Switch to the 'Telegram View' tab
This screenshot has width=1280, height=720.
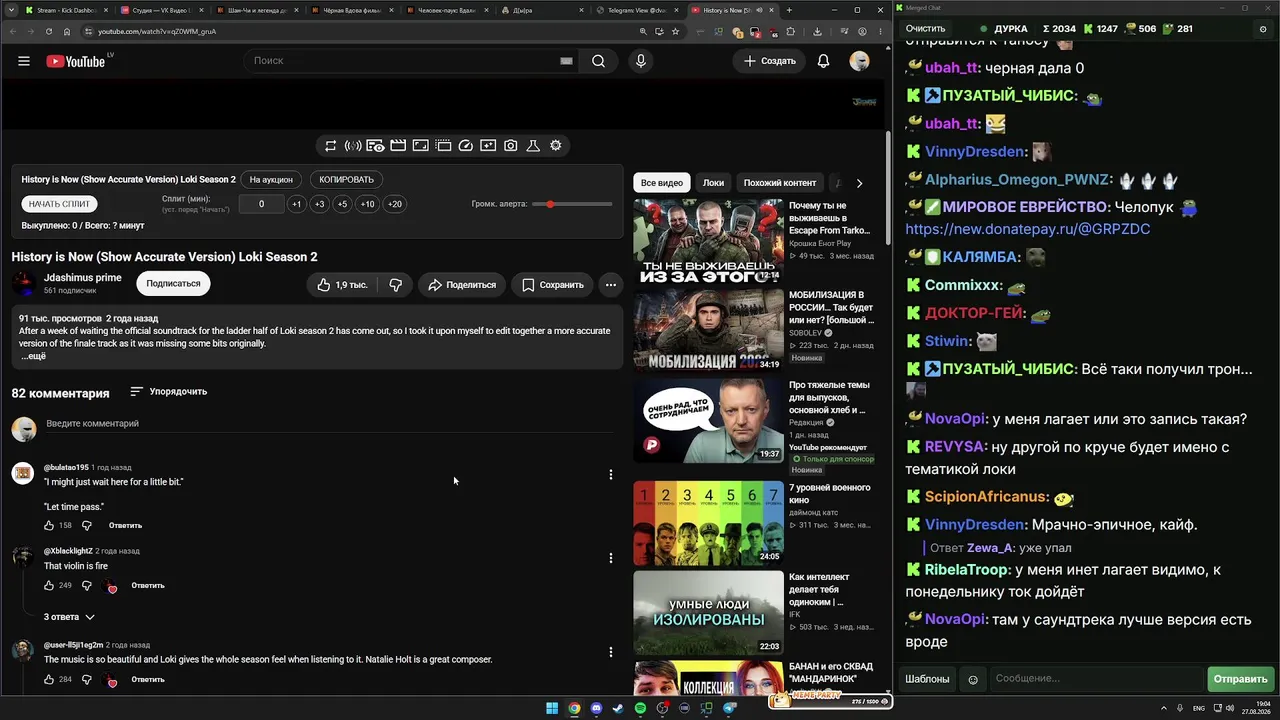coord(635,10)
